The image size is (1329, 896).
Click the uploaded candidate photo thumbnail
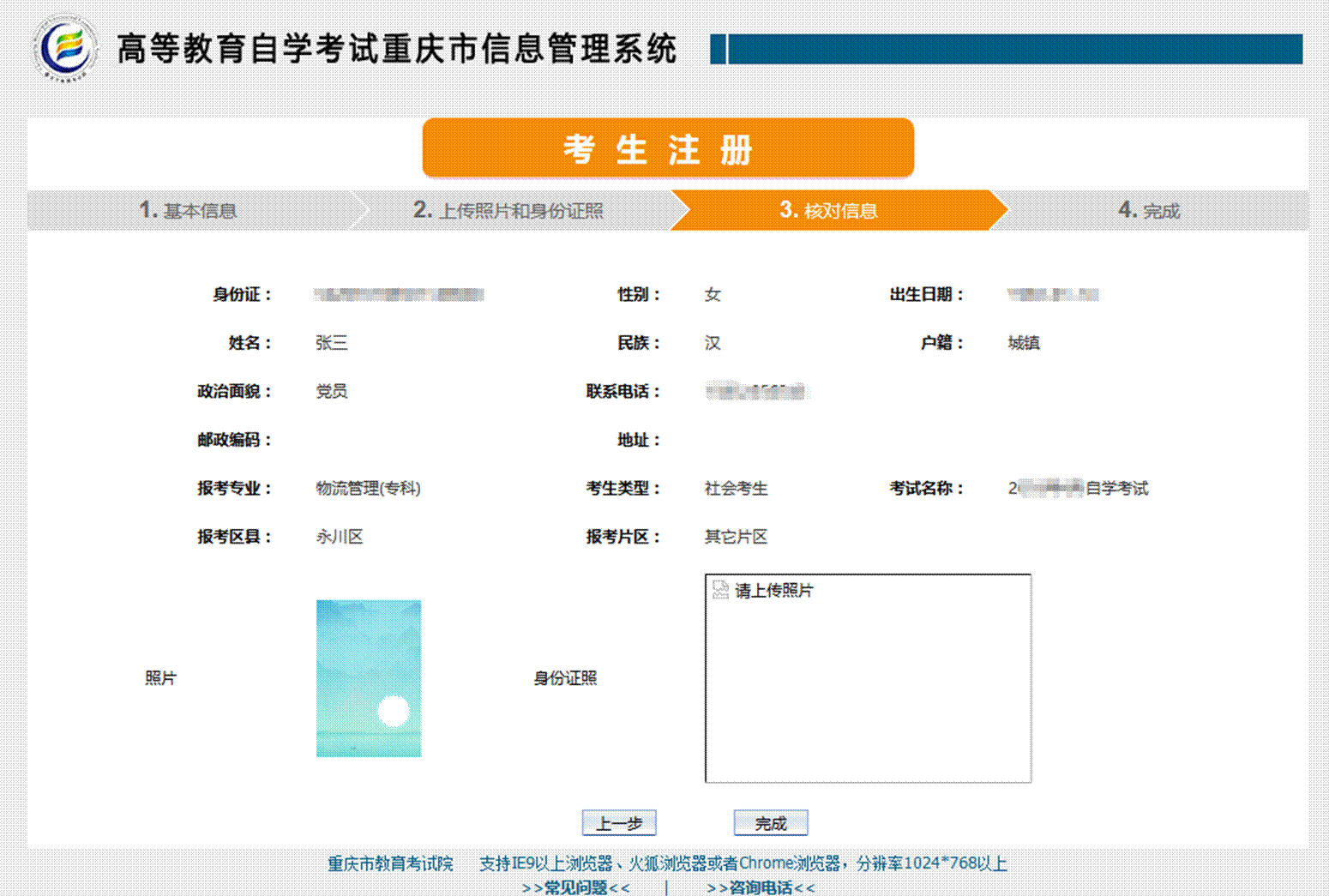point(369,677)
